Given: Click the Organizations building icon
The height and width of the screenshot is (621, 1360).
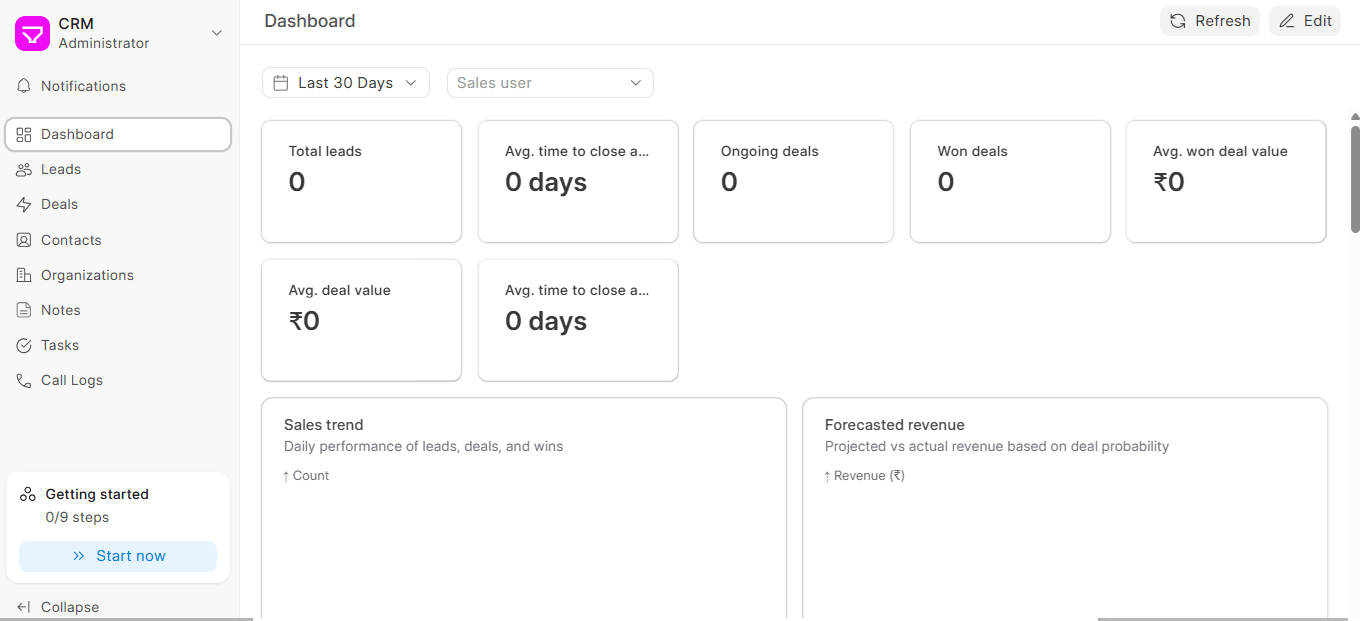Looking at the screenshot, I should (24, 275).
